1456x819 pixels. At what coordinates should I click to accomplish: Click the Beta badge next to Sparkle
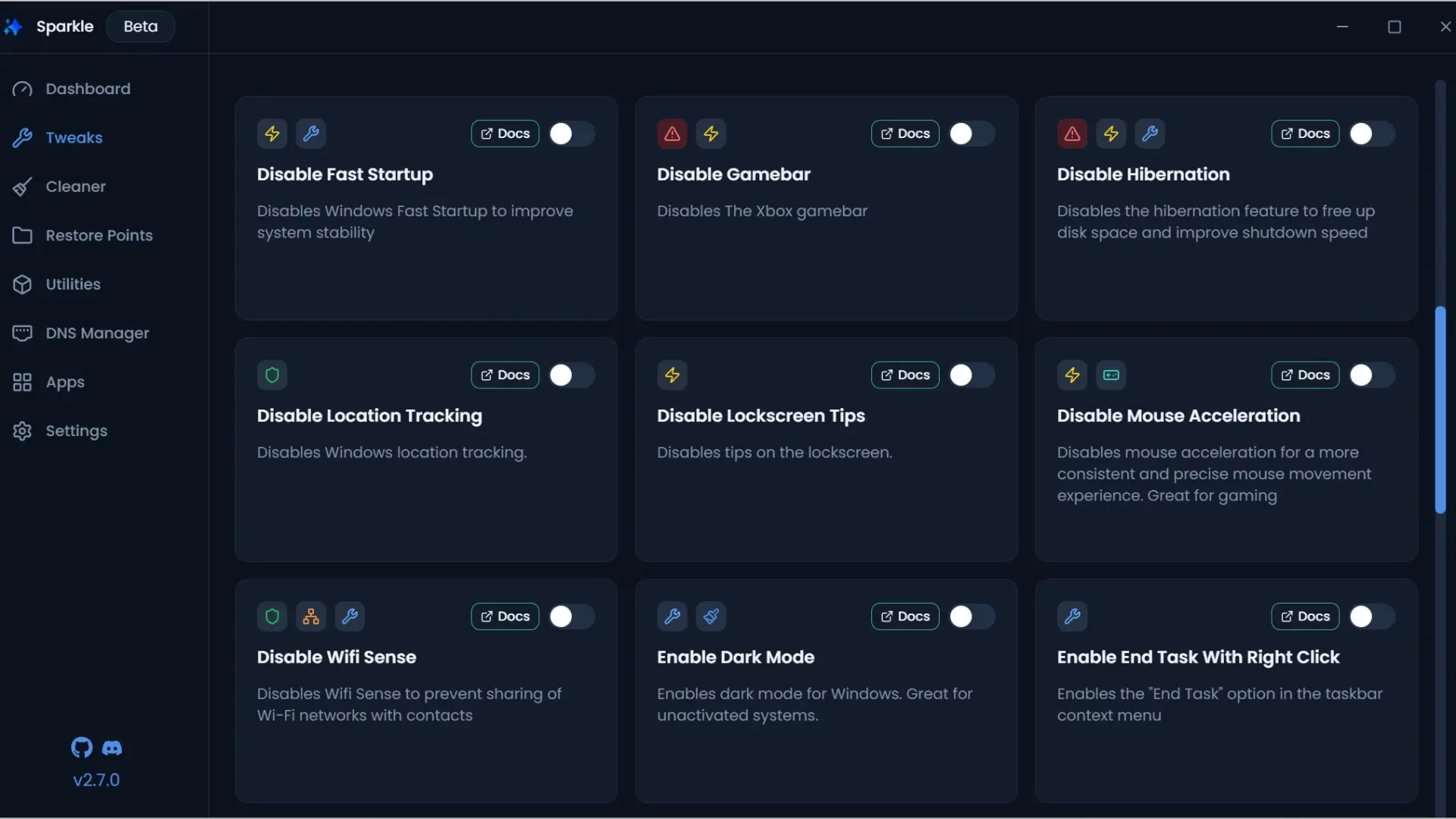click(140, 27)
